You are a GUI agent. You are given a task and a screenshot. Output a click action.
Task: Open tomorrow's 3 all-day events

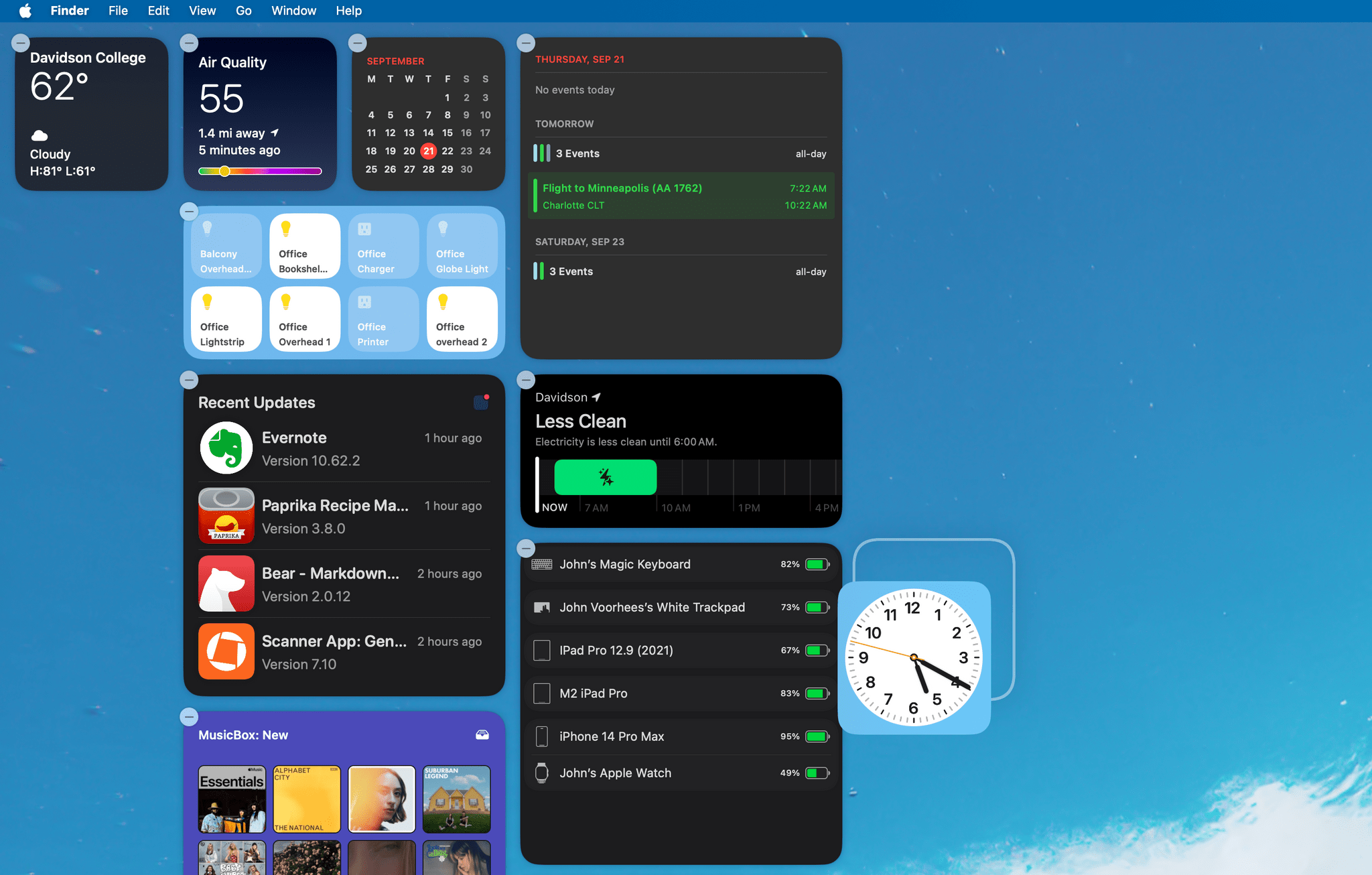coord(681,153)
